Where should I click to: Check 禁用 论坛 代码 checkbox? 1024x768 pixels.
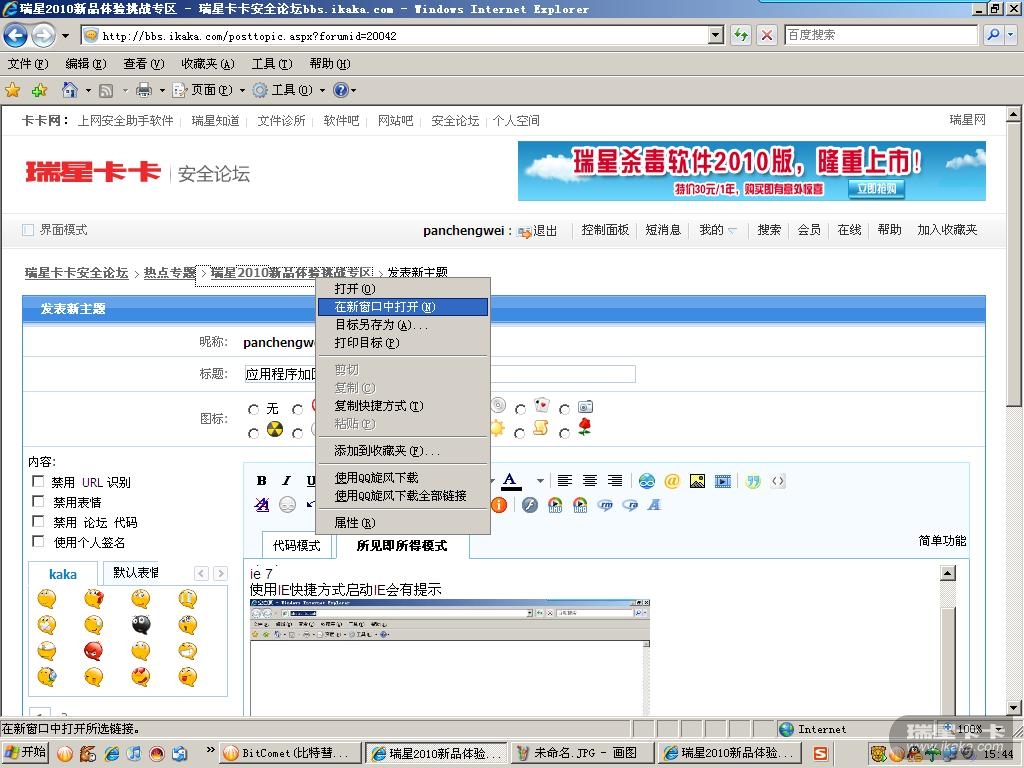38,521
